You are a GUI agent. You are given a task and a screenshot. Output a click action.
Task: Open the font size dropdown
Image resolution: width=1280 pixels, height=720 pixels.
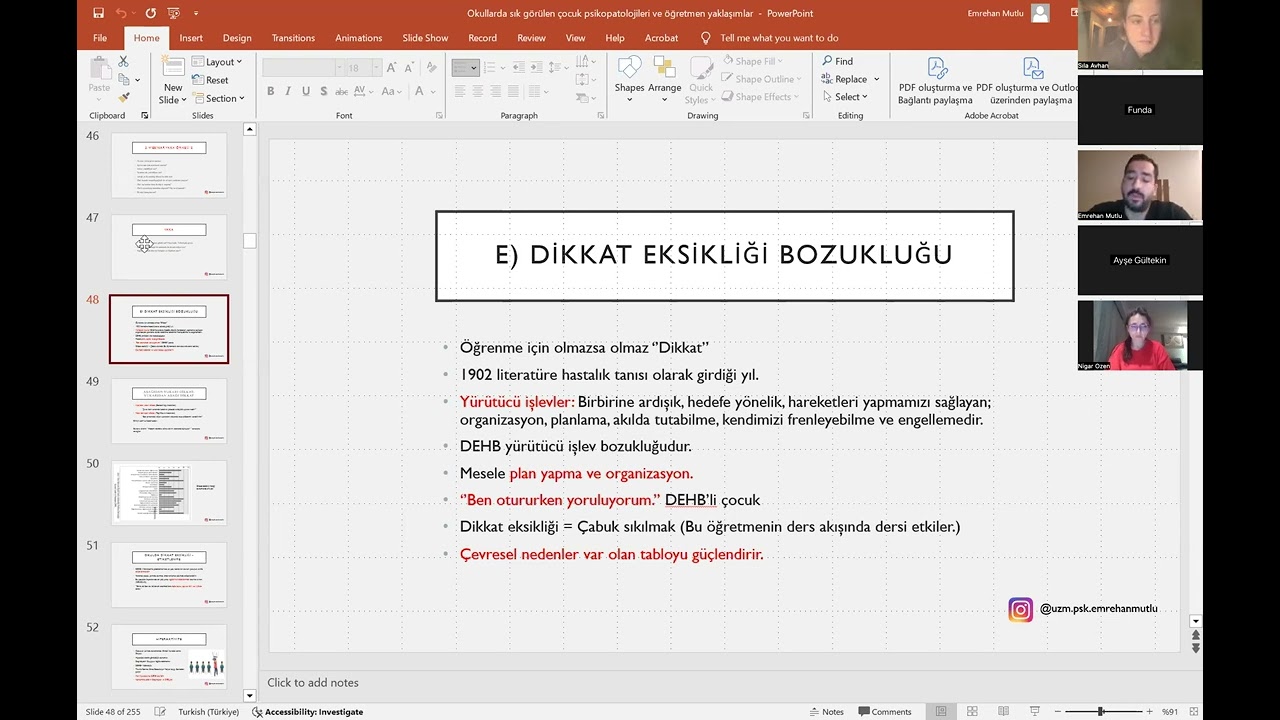pos(374,68)
